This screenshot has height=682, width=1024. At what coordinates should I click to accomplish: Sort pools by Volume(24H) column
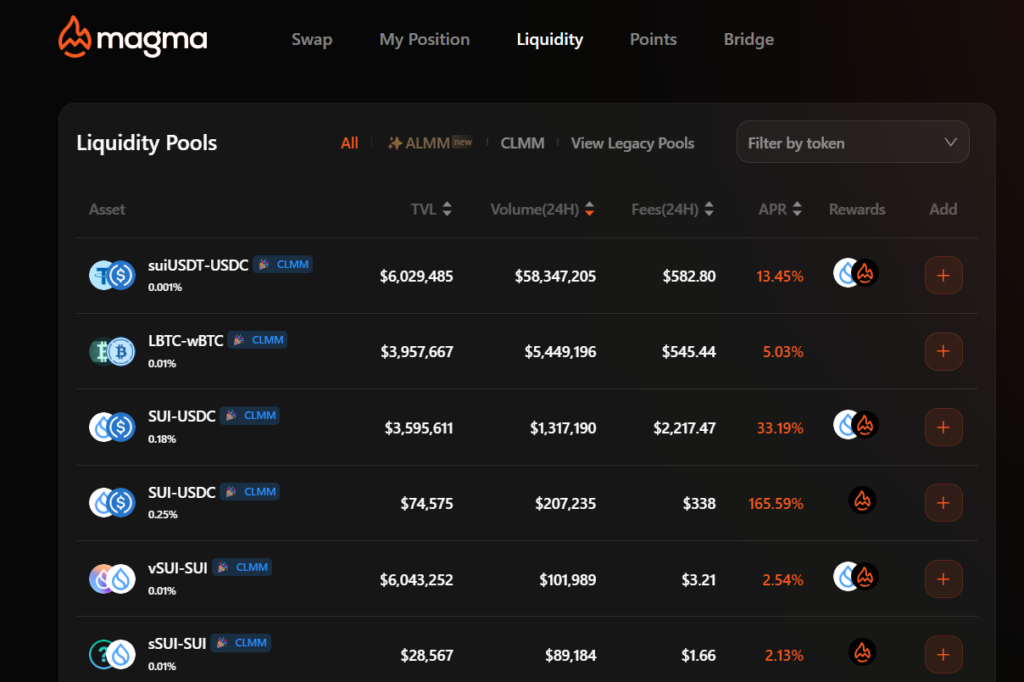[542, 209]
